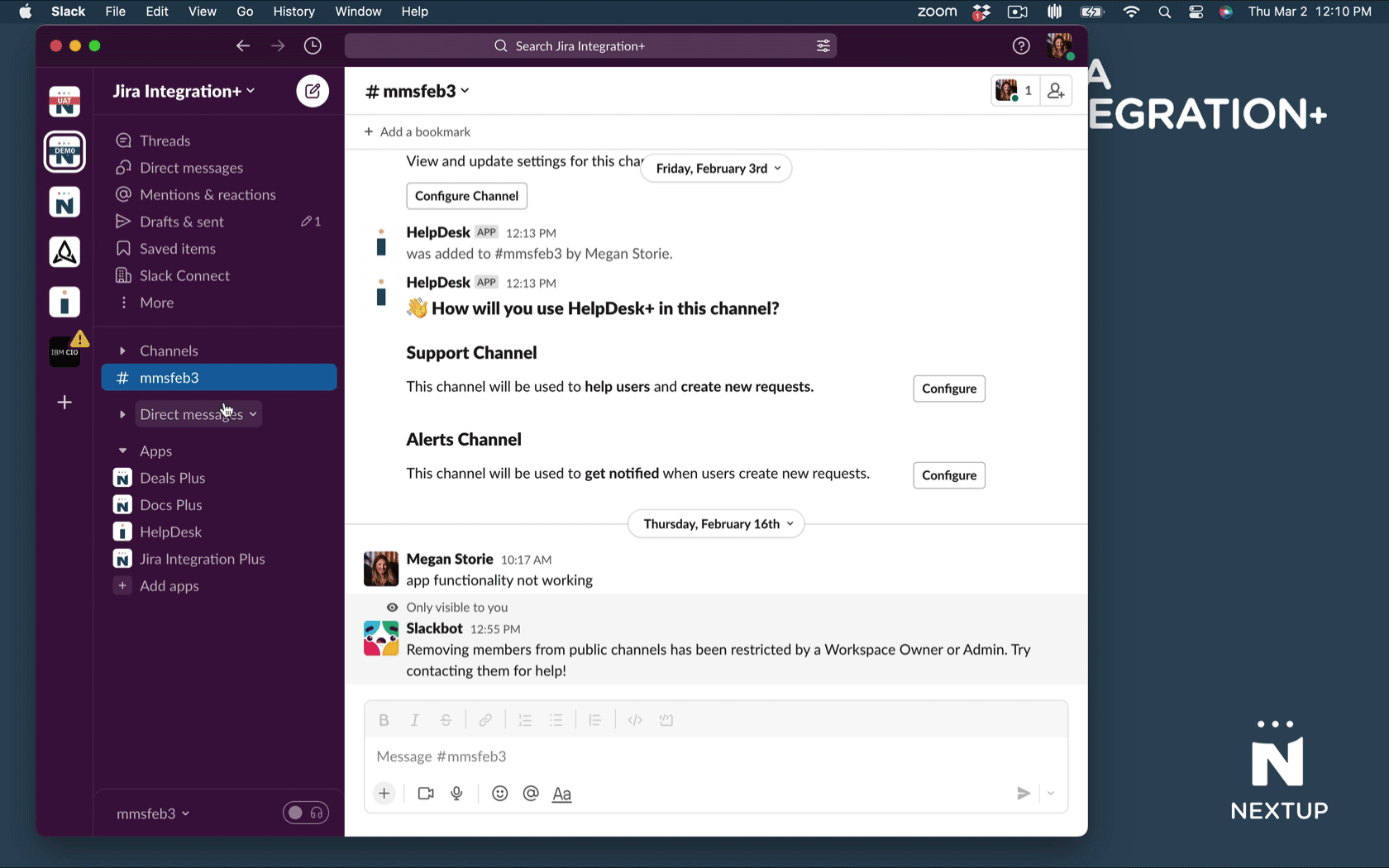Image resolution: width=1389 pixels, height=868 pixels.
Task: Switch to the IBM CIO workspace
Action: coord(64,352)
